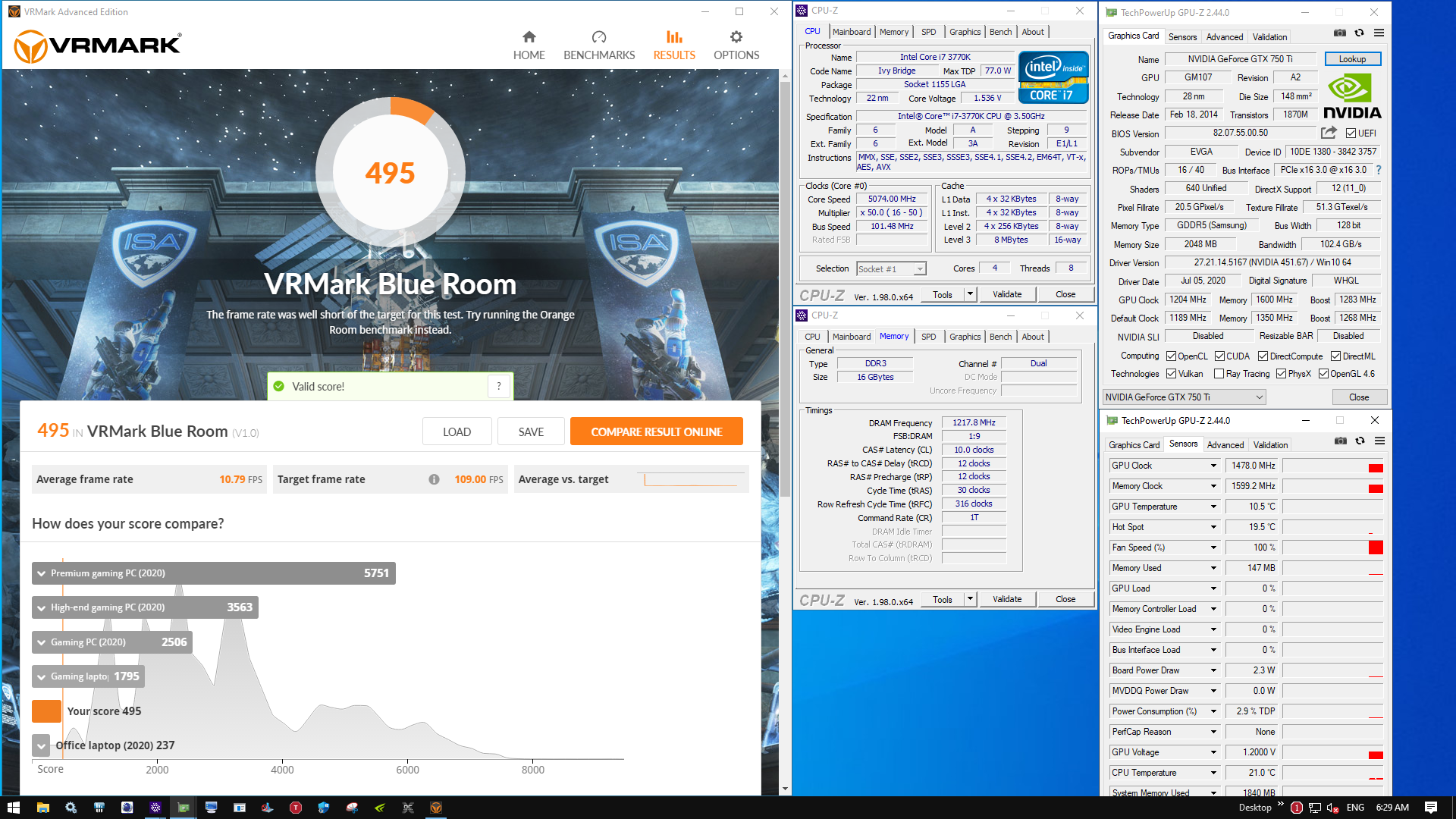
Task: Click the Bus Interface question mark in GPU-Z
Action: 1379,170
